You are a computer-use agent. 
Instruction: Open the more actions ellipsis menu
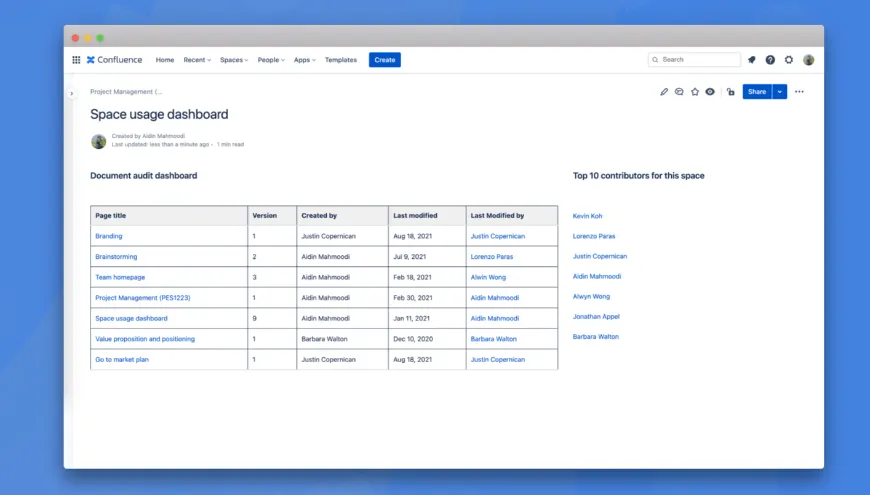799,92
